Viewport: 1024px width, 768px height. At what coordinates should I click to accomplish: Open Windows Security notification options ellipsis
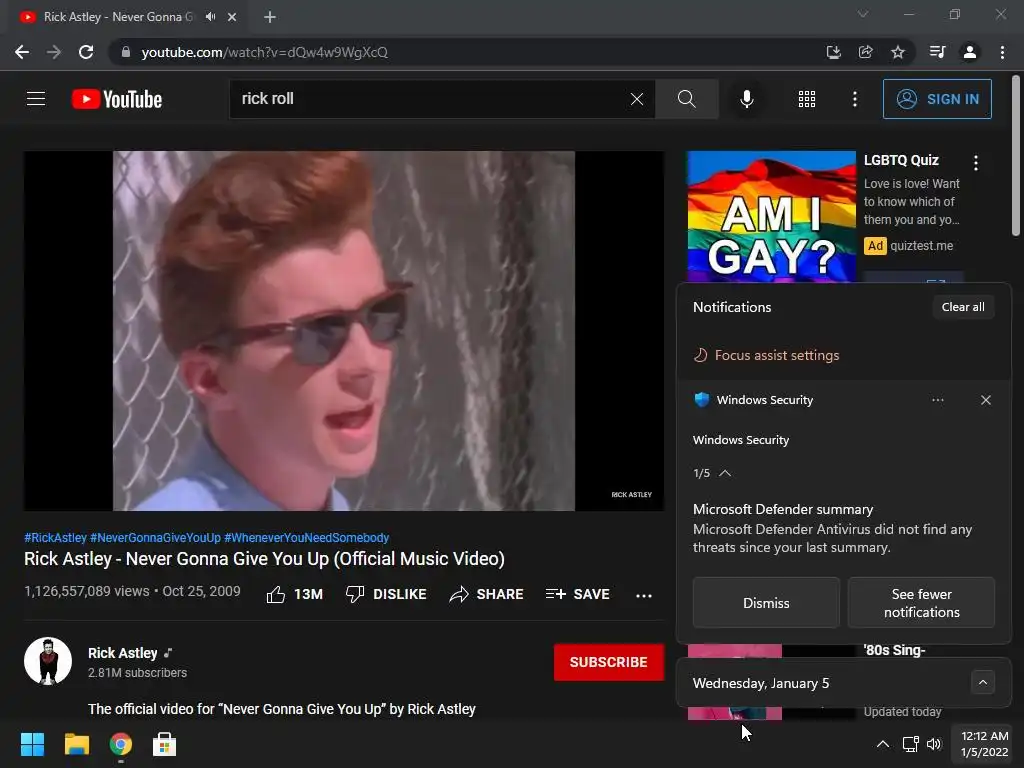point(938,400)
